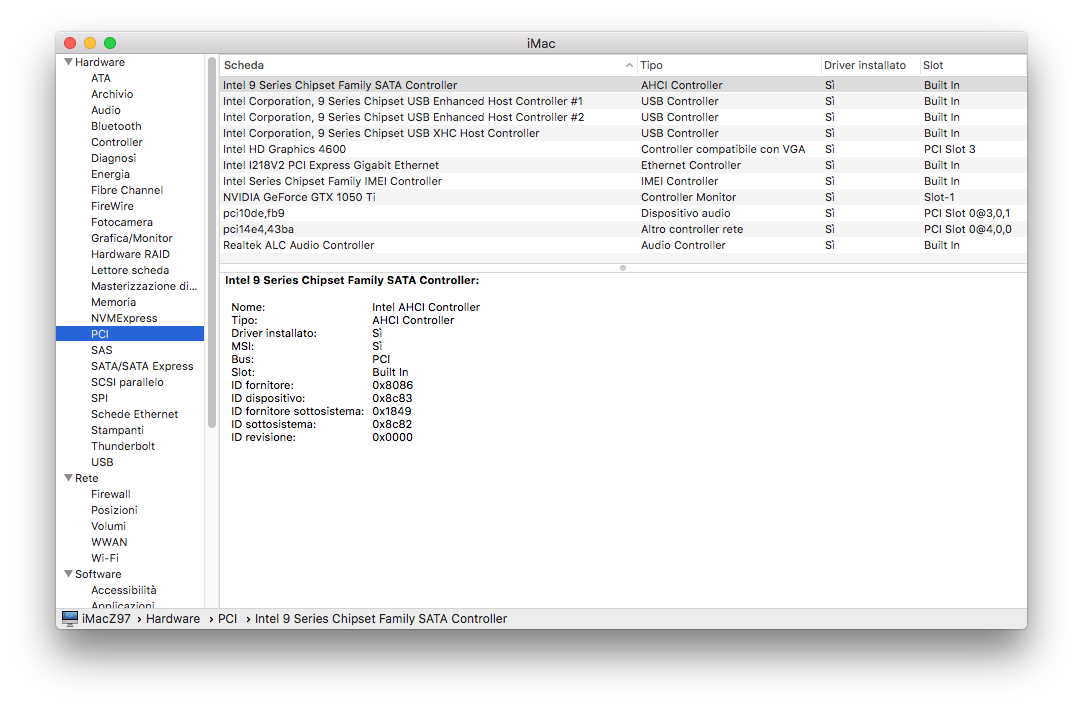Viewport: 1083px width, 709px height.
Task: Click the sidebar vertical scrollbar
Action: tap(211, 243)
